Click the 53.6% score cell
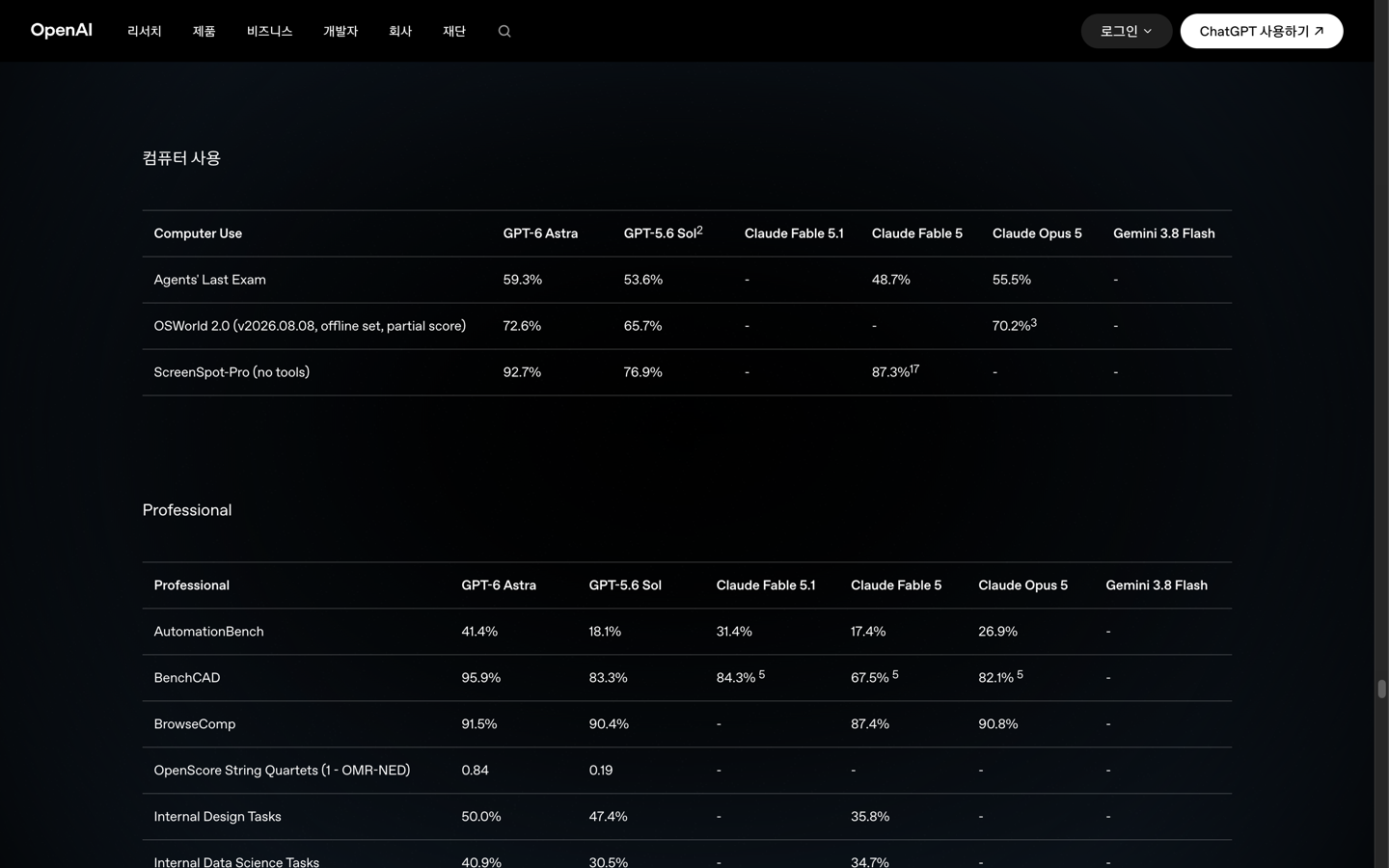Screen dimensions: 1389x868 [643, 280]
